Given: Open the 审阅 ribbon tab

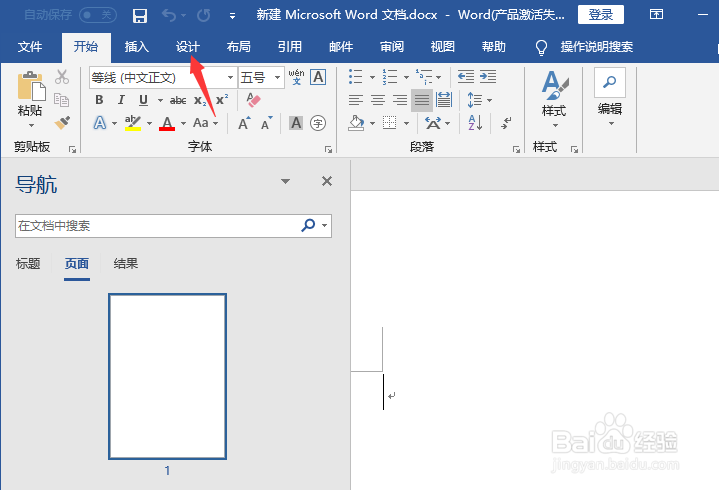Looking at the screenshot, I should point(392,47).
